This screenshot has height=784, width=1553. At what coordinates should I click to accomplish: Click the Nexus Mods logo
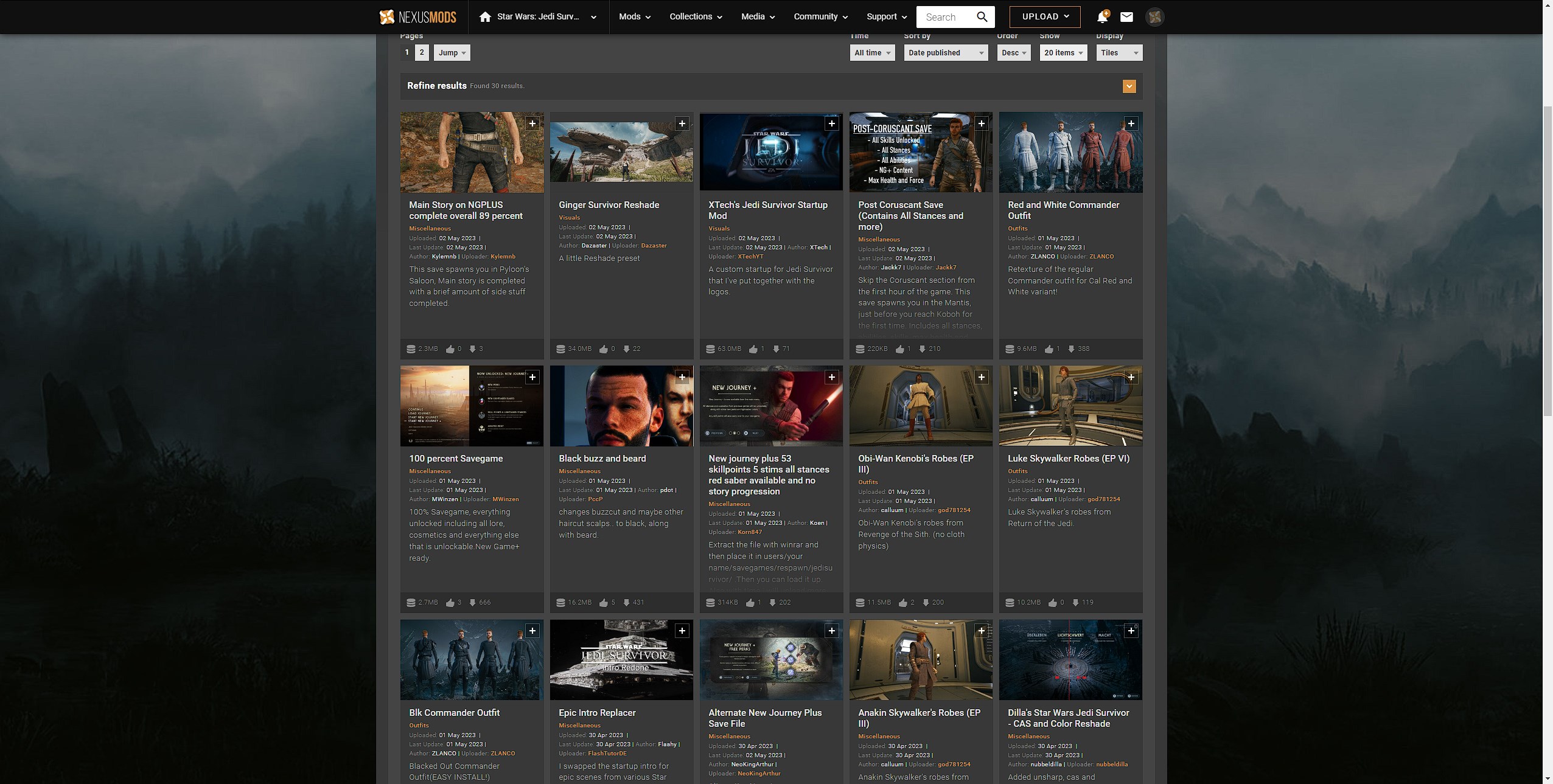(417, 17)
